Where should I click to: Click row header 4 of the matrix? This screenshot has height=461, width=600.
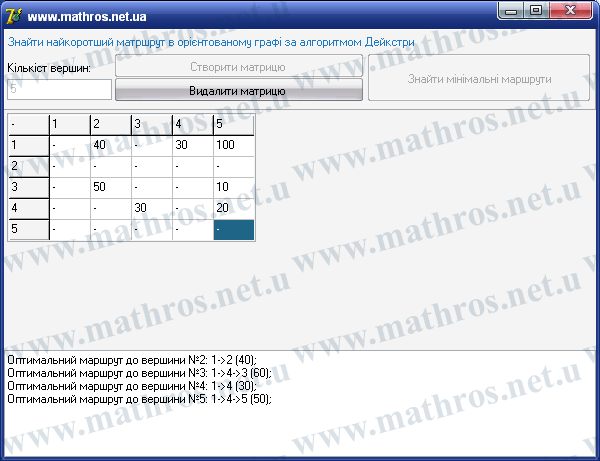click(29, 209)
